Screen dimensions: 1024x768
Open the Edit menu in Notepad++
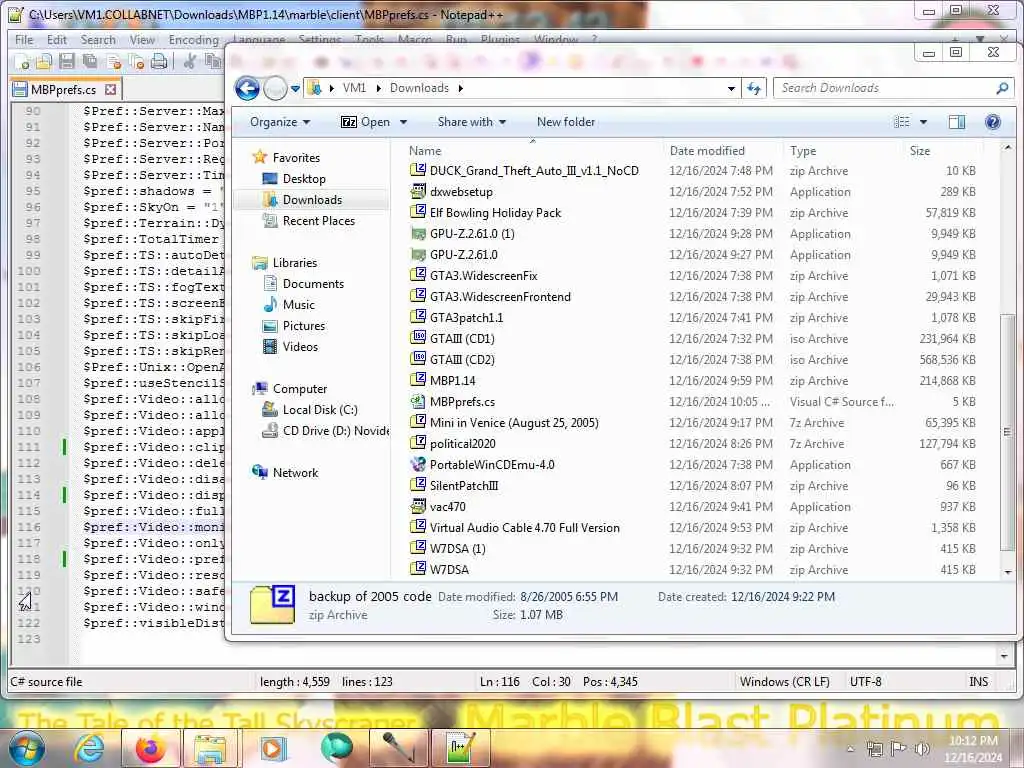coord(57,40)
